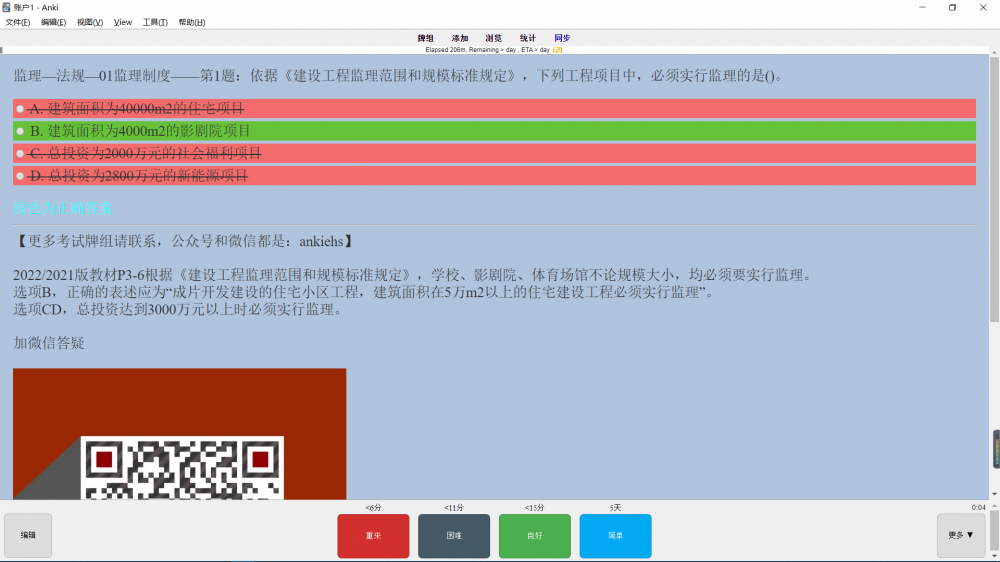Select radio option D 新能源项目
Viewport: 1000px width, 562px height.
pos(20,176)
